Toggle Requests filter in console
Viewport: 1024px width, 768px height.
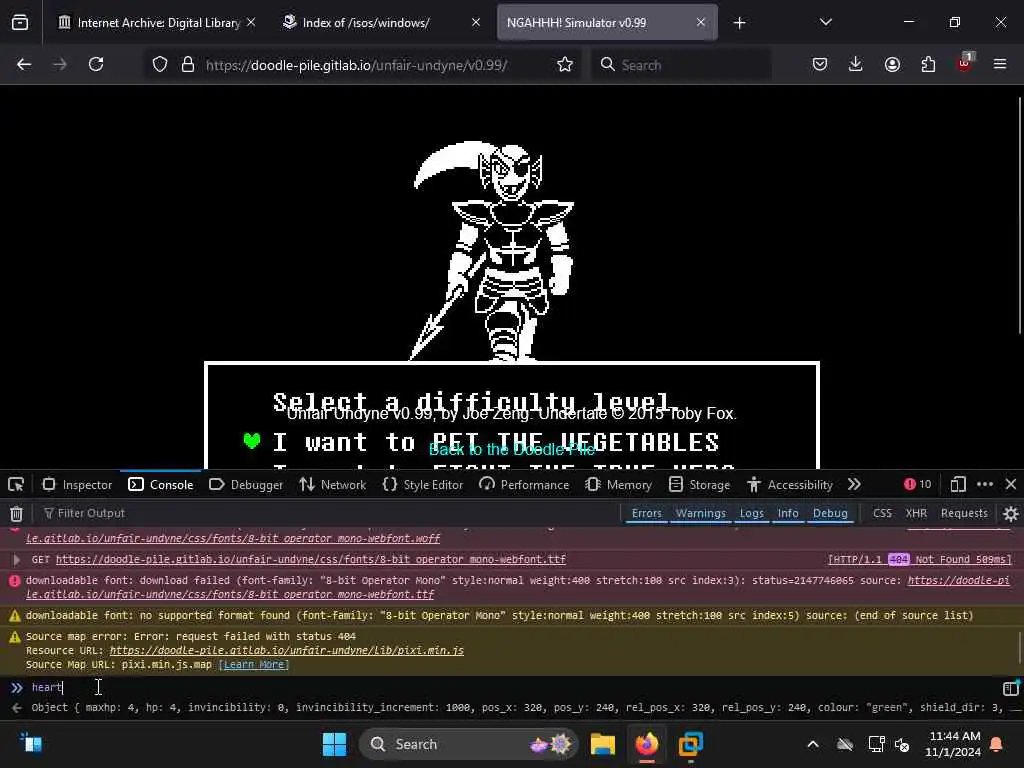tap(964, 513)
